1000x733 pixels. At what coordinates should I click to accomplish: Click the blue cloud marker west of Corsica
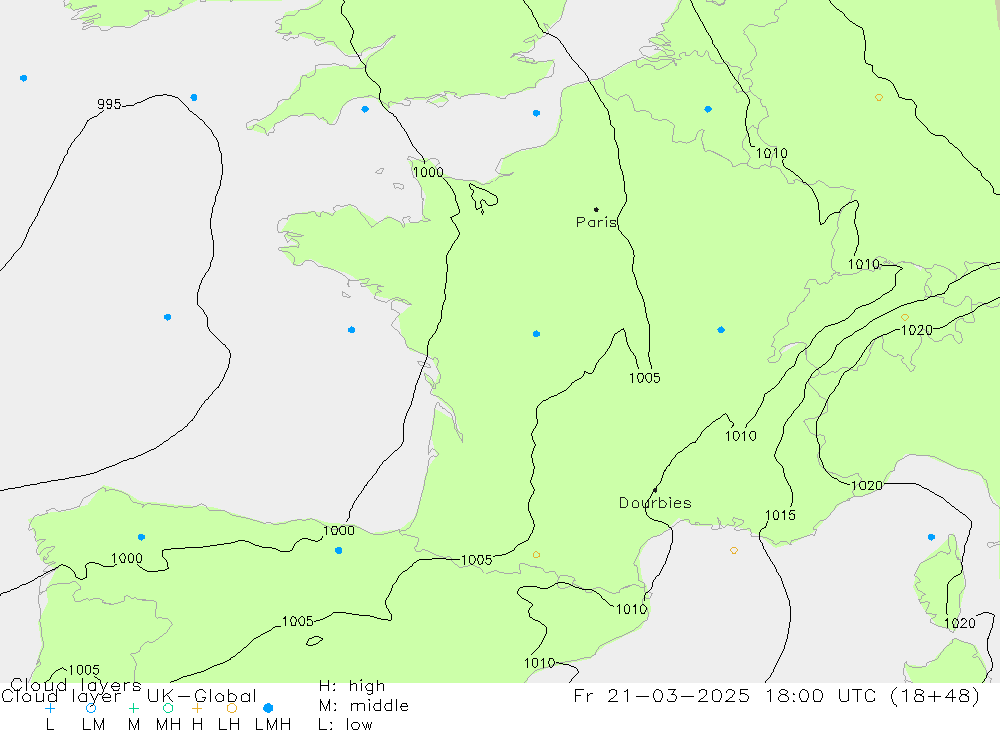coord(931,537)
